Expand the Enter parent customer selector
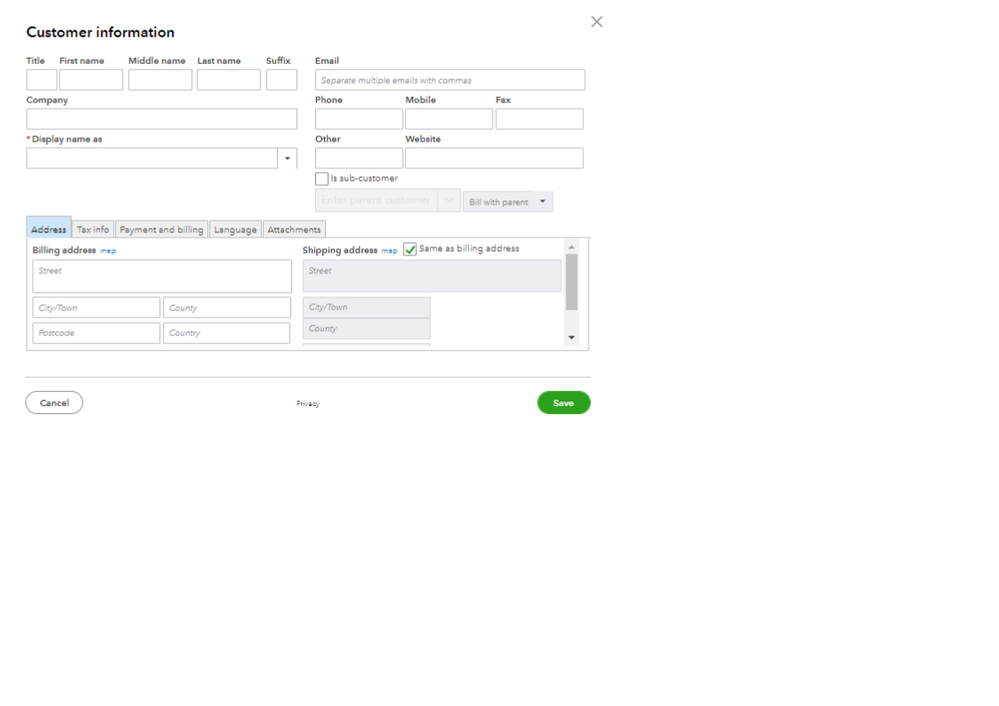 (x=448, y=200)
